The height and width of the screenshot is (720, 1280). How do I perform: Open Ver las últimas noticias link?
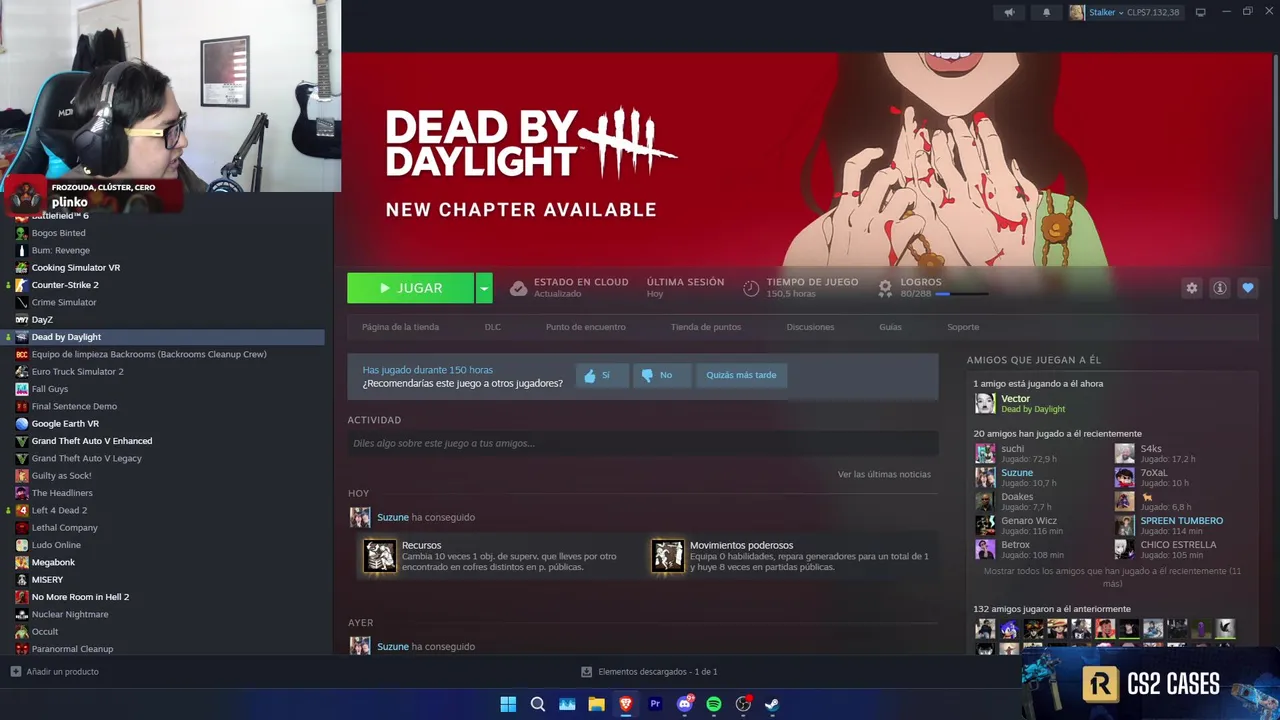click(x=884, y=474)
